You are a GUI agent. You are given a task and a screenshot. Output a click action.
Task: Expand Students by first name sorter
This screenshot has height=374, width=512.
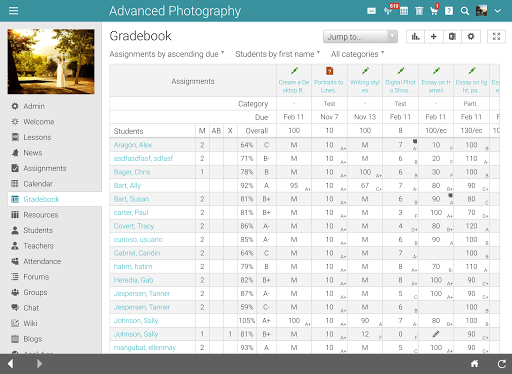pos(277,54)
